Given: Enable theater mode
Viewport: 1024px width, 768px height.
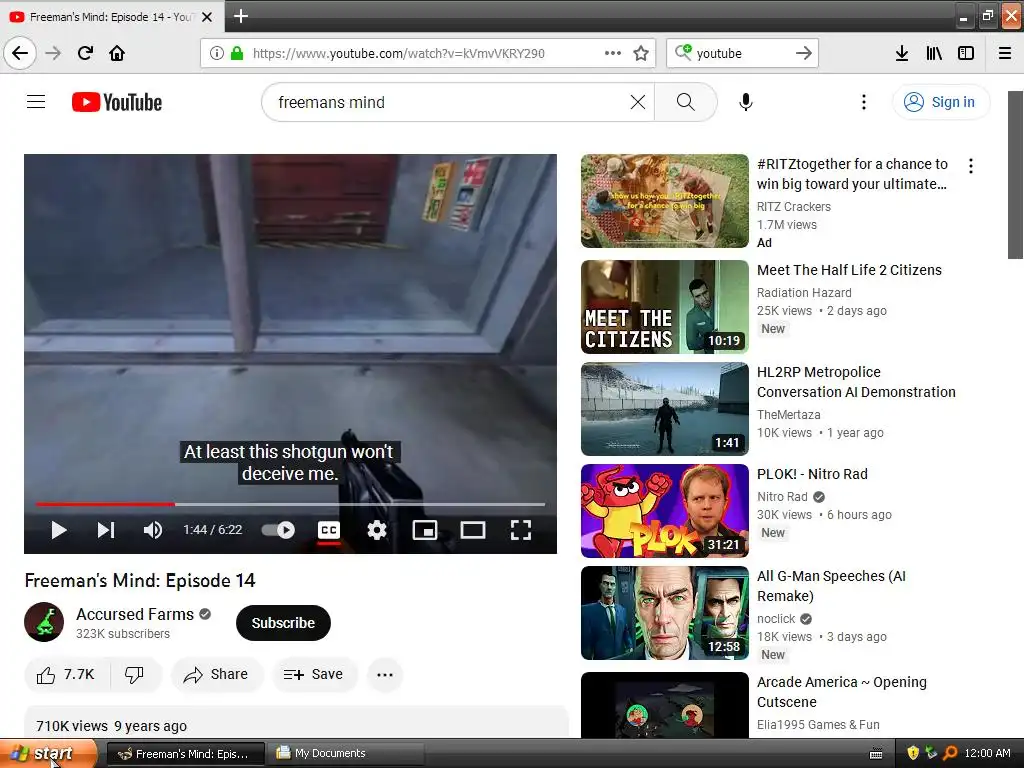Looking at the screenshot, I should tap(473, 530).
